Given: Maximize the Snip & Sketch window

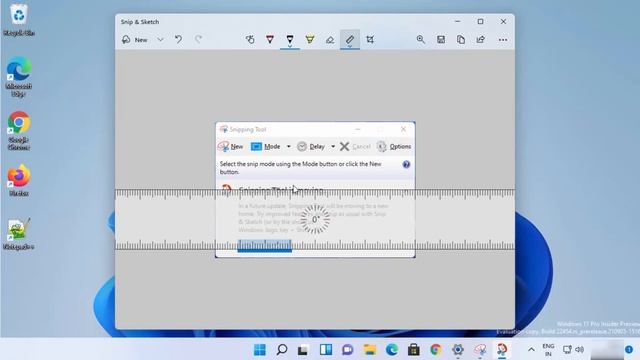Looking at the screenshot, I should pos(480,21).
